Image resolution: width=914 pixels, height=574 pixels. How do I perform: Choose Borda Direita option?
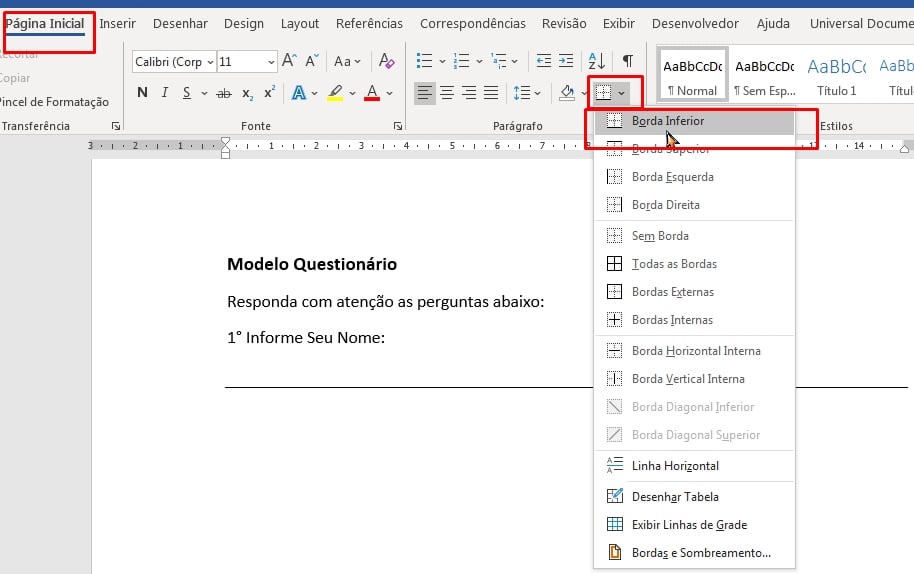coord(694,205)
